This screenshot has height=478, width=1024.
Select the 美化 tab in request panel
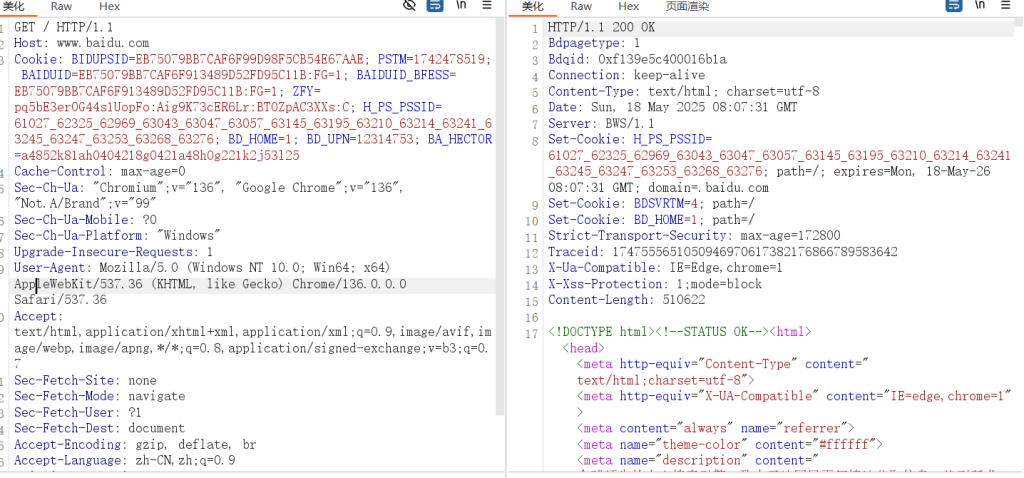tap(15, 7)
